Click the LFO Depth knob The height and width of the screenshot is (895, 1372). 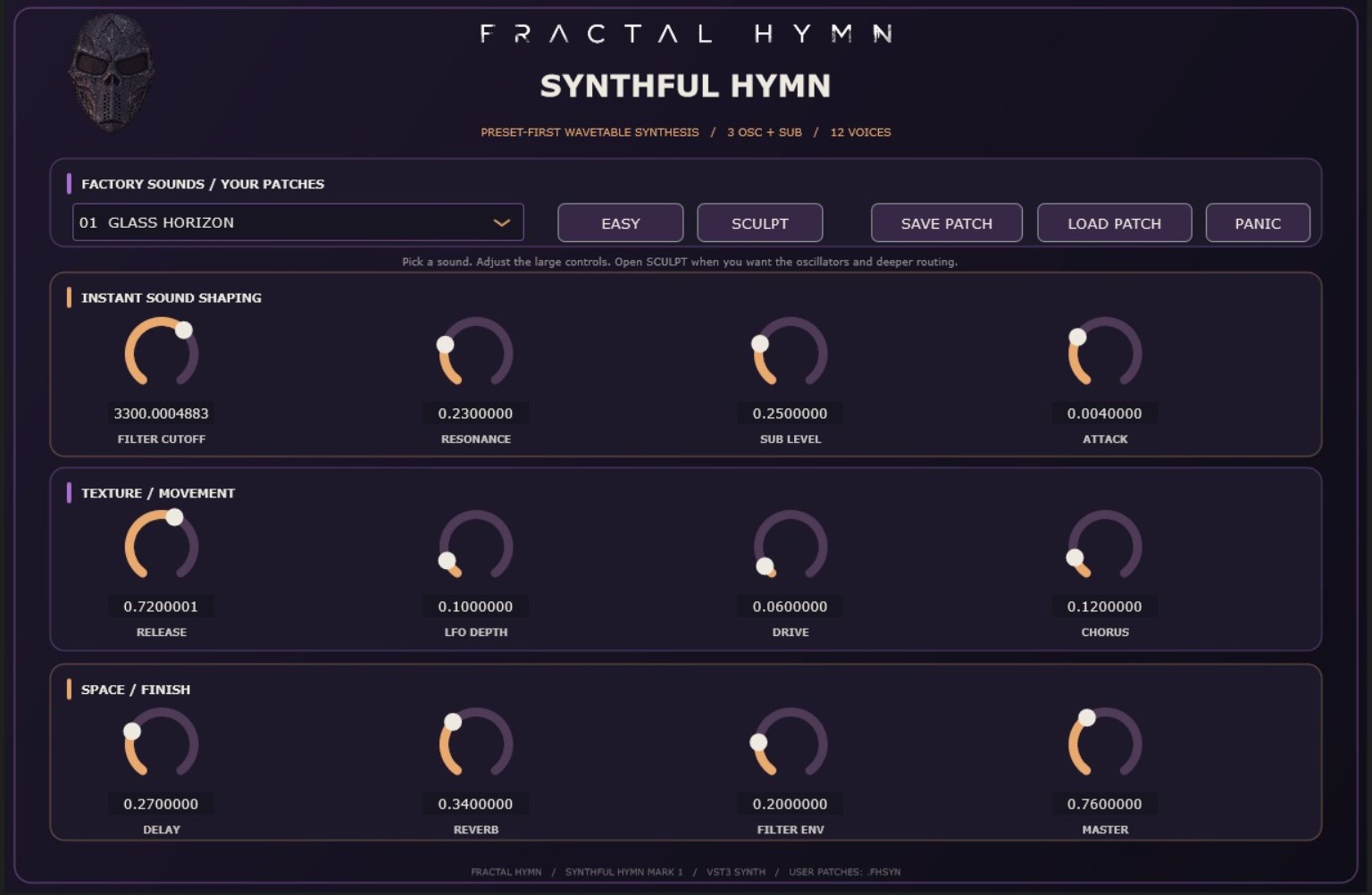tap(476, 546)
